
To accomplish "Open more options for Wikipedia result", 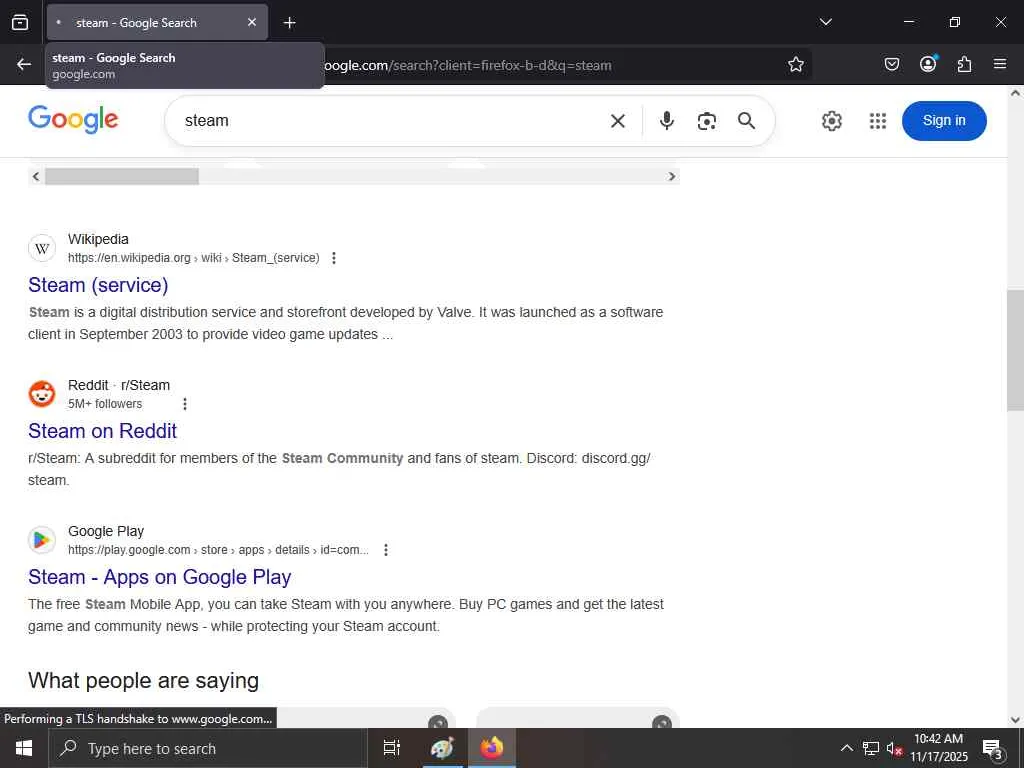I will tap(334, 258).
